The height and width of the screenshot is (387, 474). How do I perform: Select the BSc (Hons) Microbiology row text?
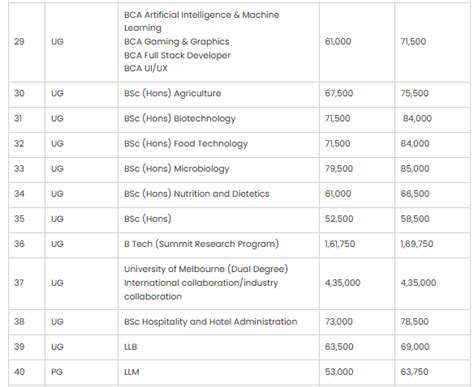(176, 169)
